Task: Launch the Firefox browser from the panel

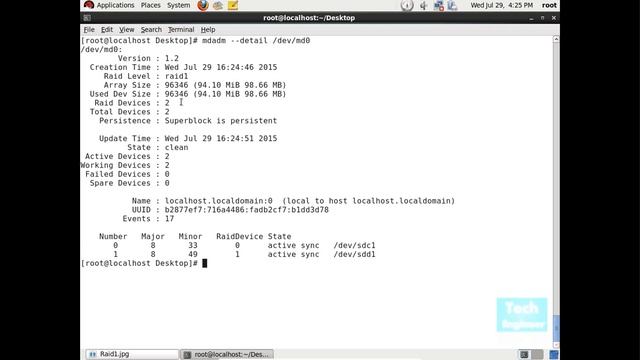Action: coord(203,5)
